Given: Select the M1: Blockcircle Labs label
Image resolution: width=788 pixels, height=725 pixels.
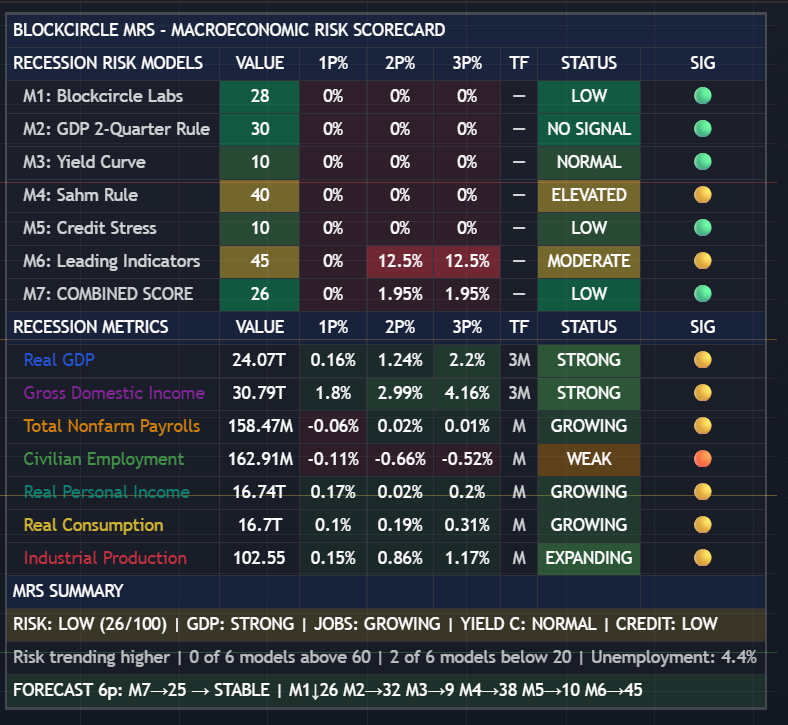Looking at the screenshot, I should click(103, 95).
